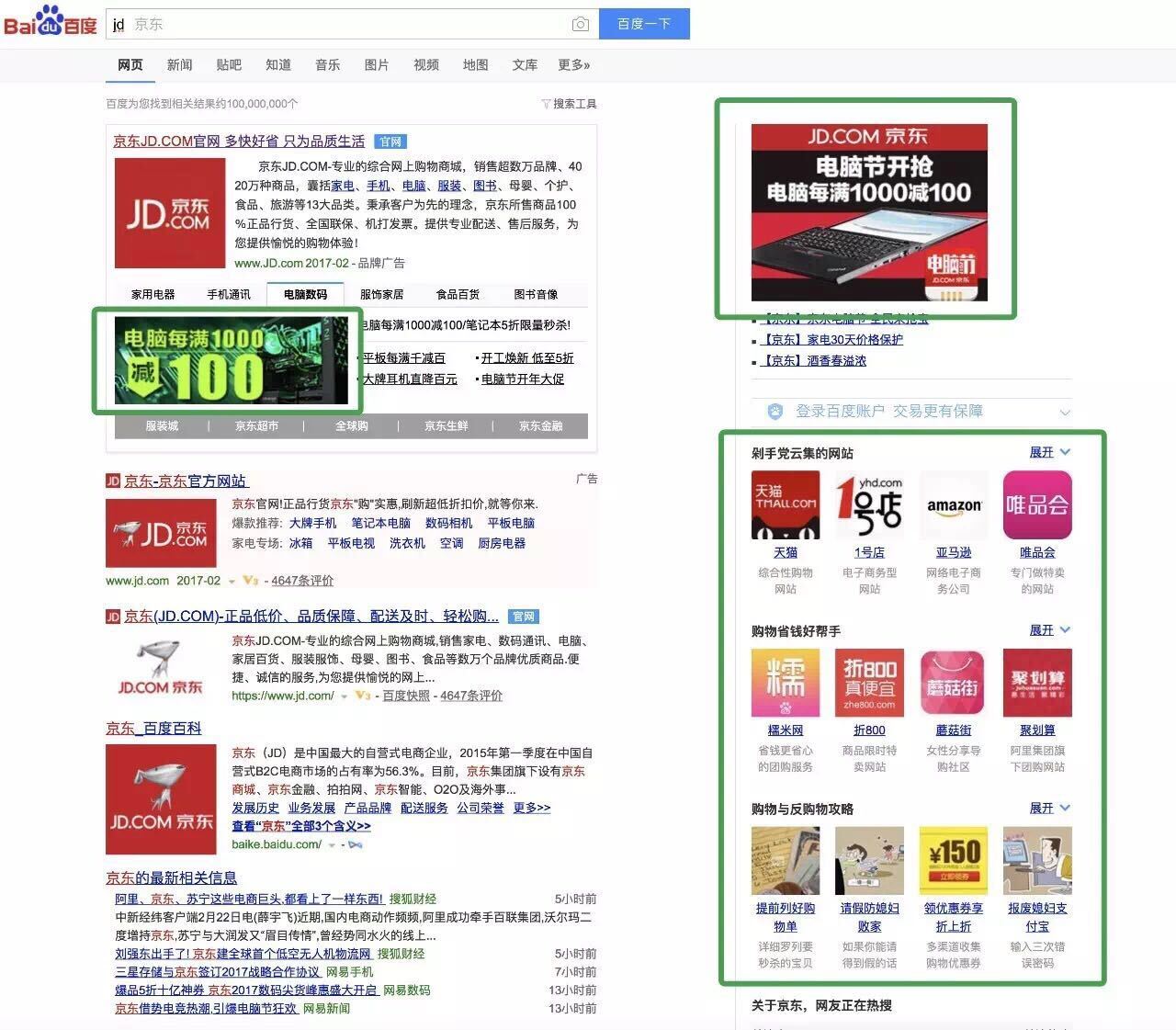Select 图书音像 category tab

click(536, 294)
